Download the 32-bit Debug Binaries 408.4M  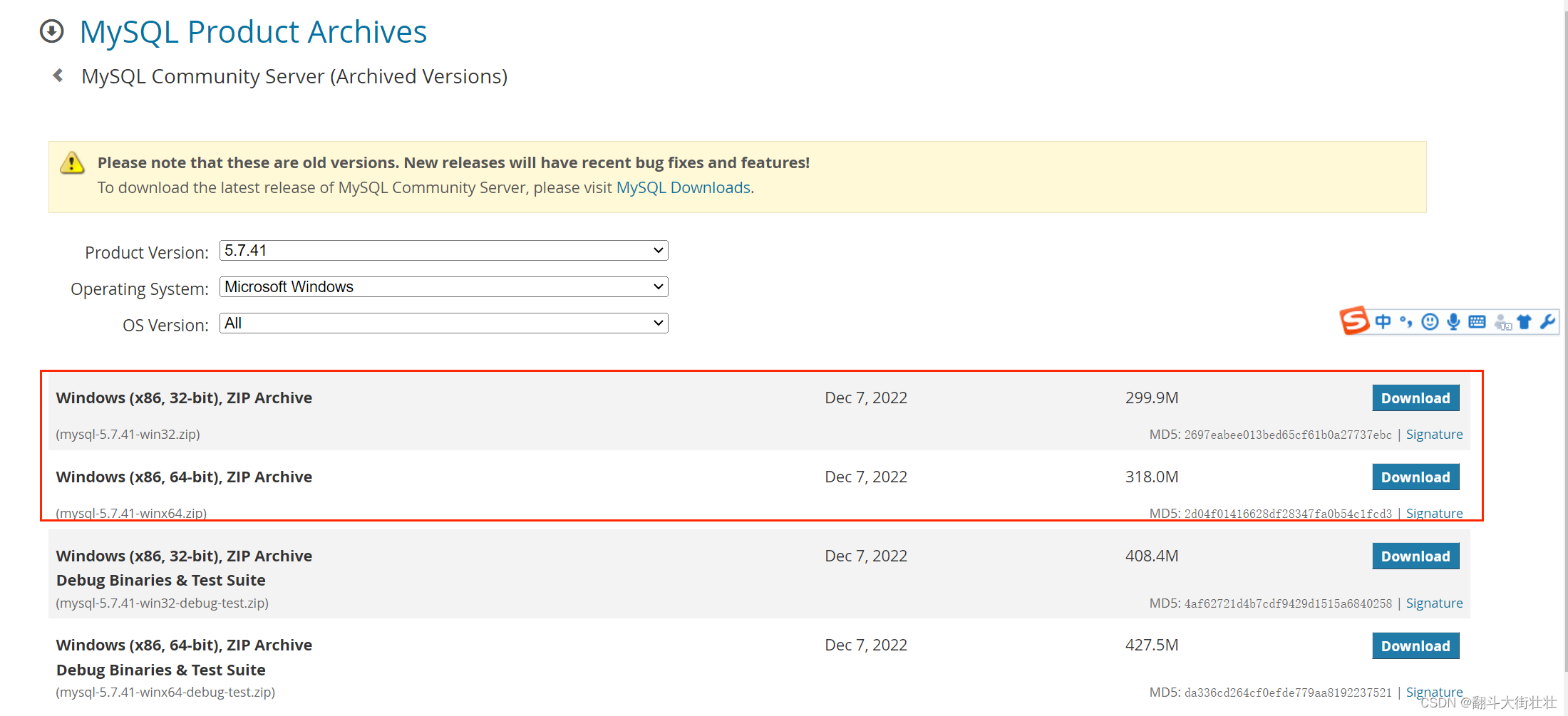click(x=1415, y=556)
